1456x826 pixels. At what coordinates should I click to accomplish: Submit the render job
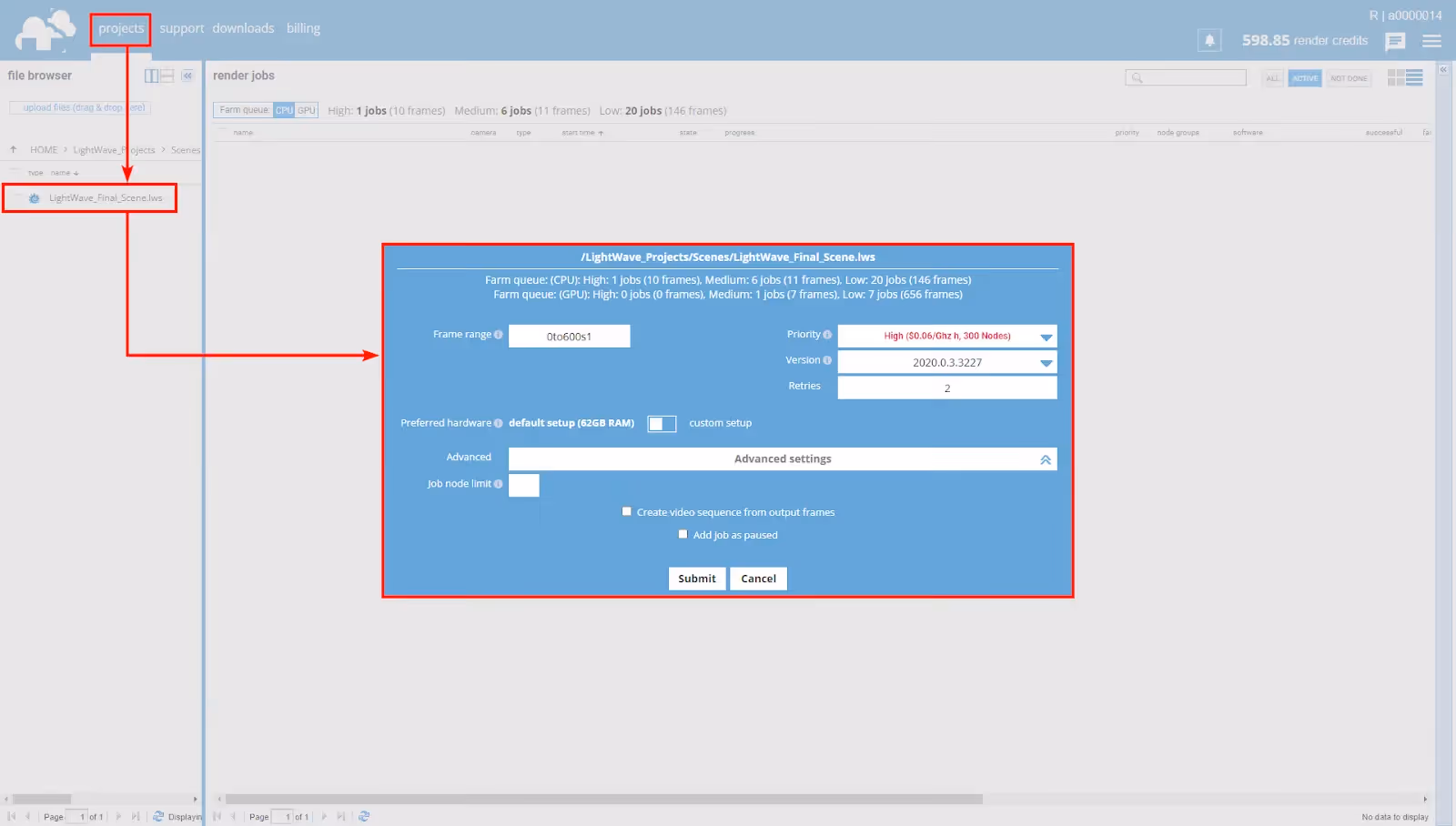[697, 579]
